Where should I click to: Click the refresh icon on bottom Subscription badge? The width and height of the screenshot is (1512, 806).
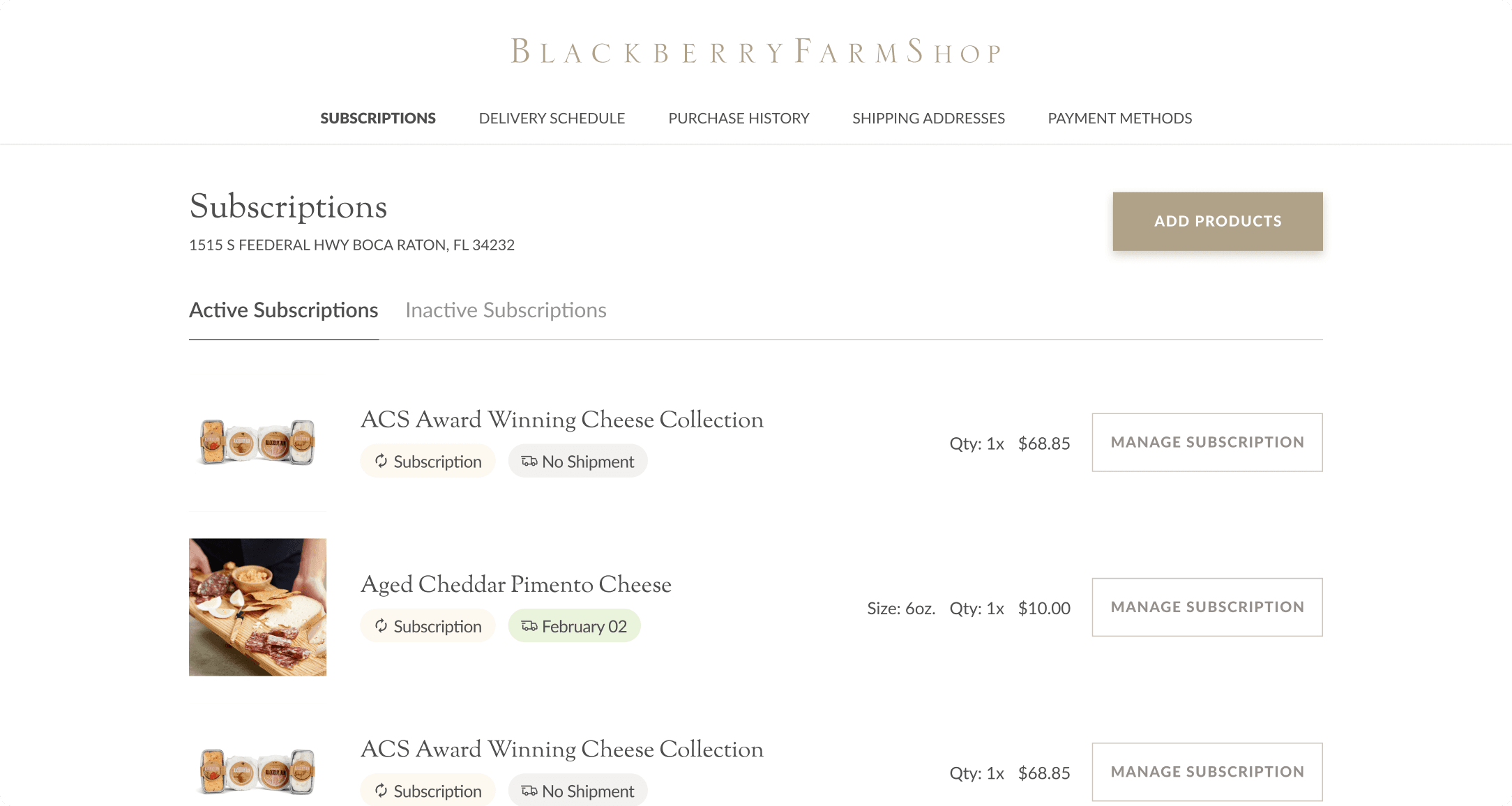(x=381, y=790)
